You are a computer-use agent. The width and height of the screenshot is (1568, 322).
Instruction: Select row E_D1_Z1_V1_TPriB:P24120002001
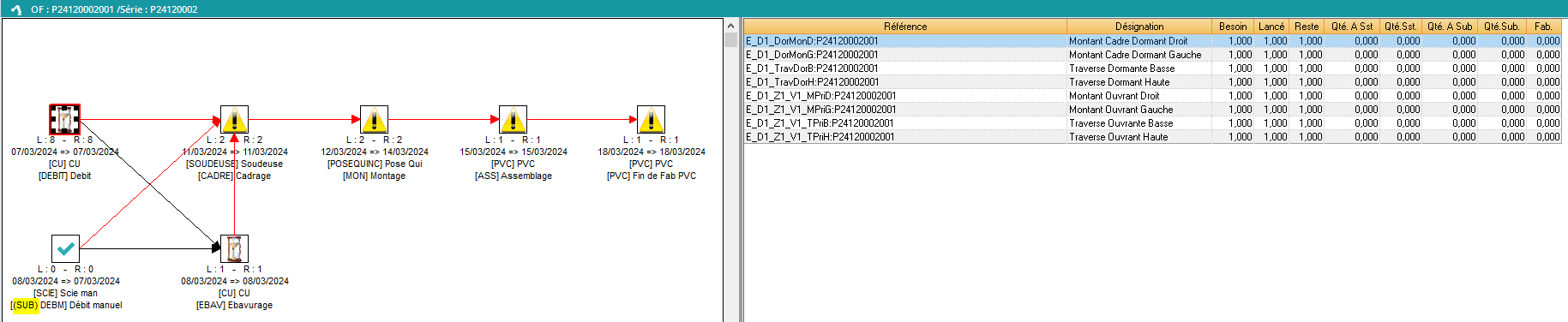pos(1152,122)
